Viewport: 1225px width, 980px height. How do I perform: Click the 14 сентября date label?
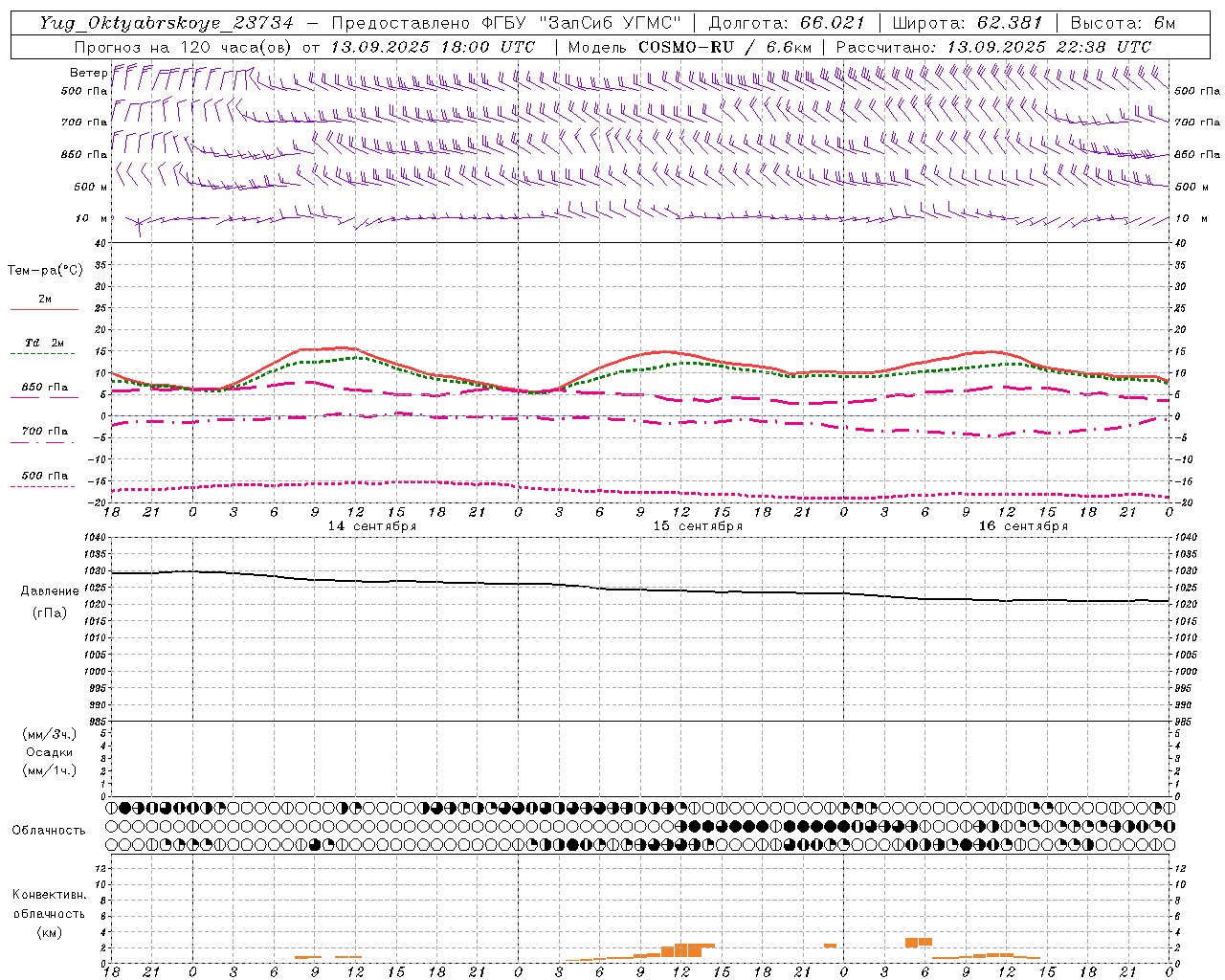click(372, 526)
